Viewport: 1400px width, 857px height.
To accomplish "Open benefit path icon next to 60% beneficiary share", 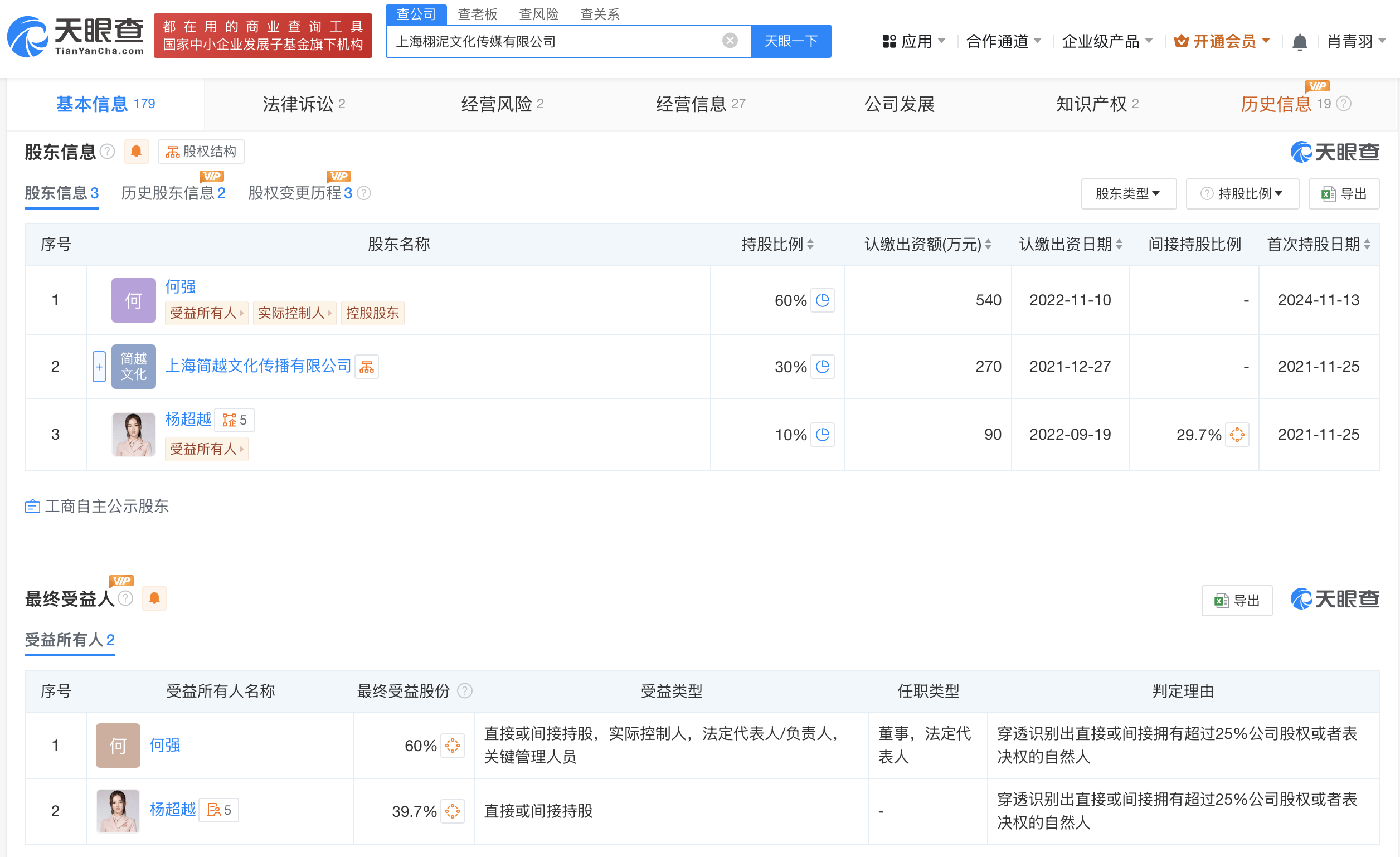I will tap(453, 746).
